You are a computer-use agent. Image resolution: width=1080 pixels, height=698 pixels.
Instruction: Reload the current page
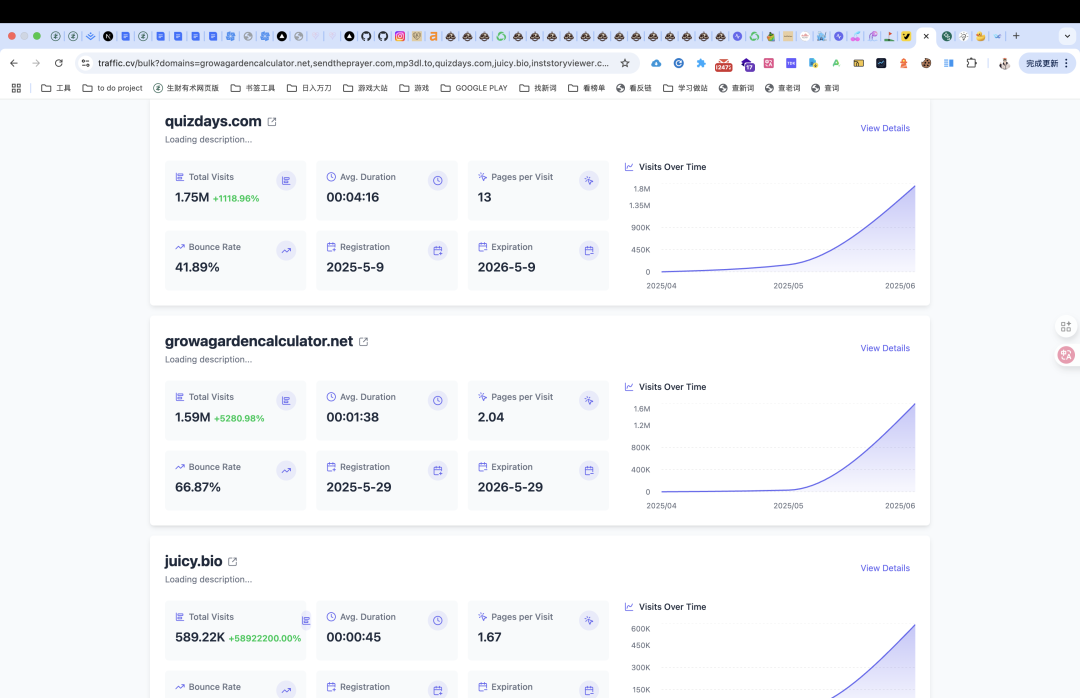(x=59, y=63)
